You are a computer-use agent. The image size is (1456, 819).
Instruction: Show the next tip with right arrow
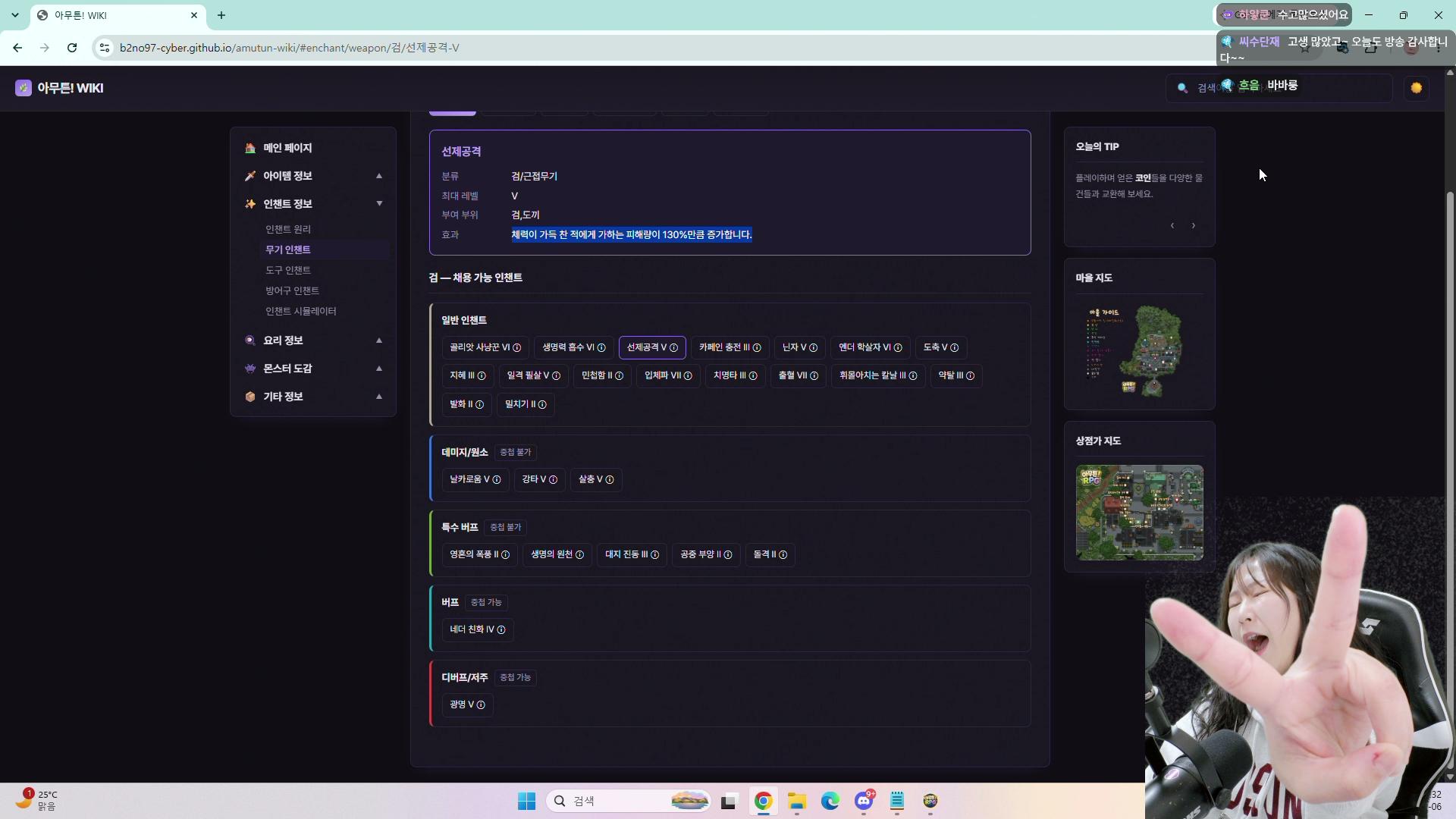tap(1194, 226)
